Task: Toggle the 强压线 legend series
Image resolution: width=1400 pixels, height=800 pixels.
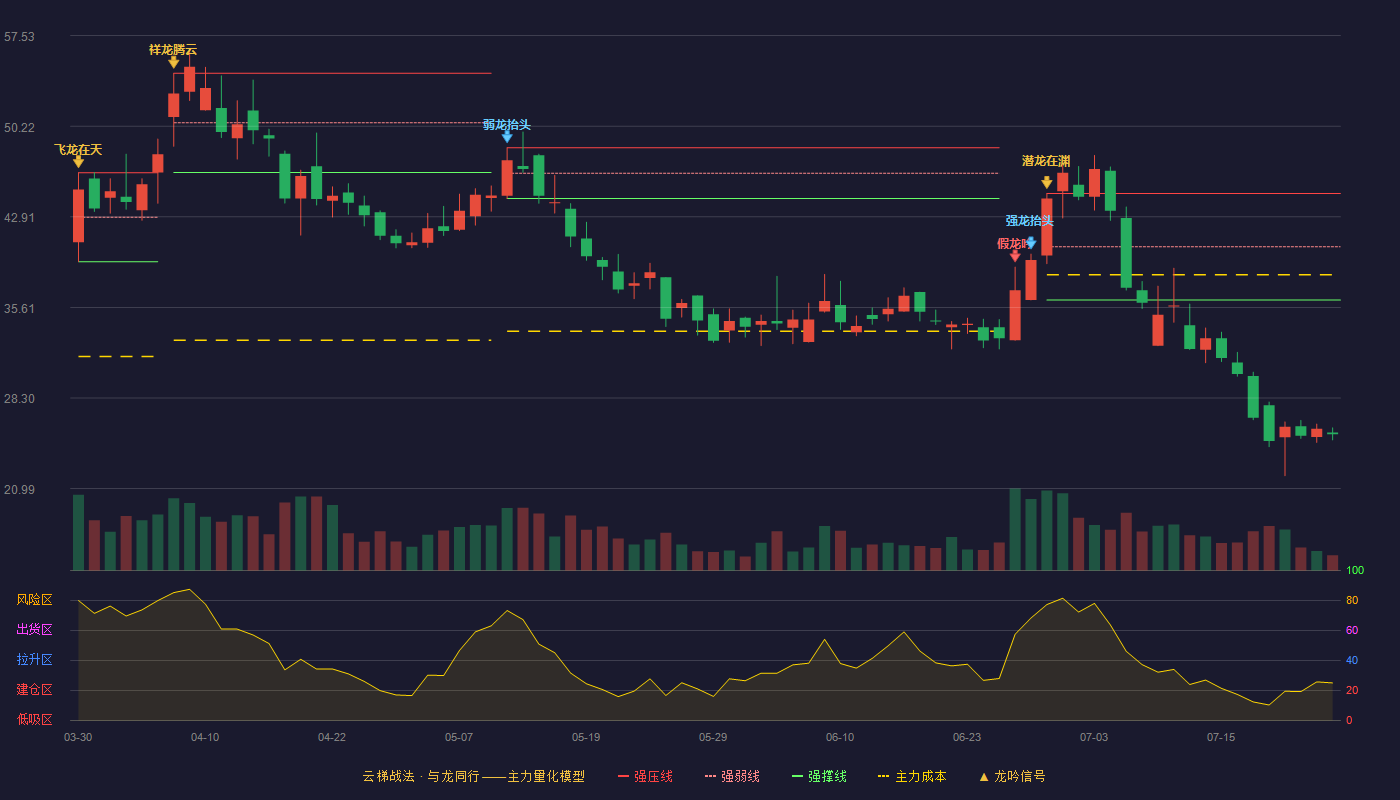Action: point(645,776)
